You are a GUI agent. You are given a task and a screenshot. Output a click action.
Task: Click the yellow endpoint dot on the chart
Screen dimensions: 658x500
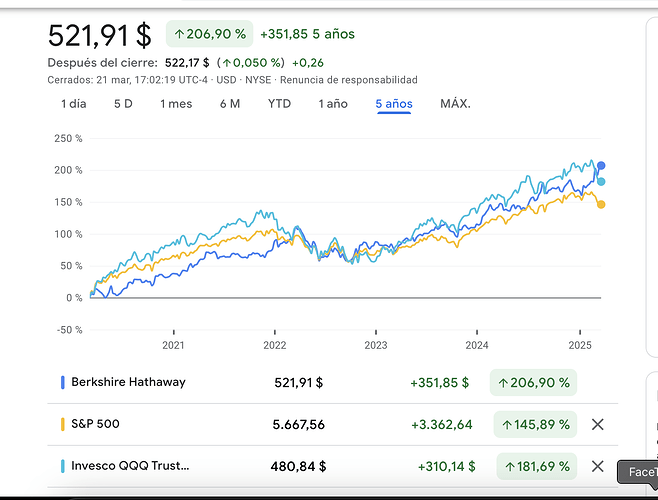[x=601, y=204]
